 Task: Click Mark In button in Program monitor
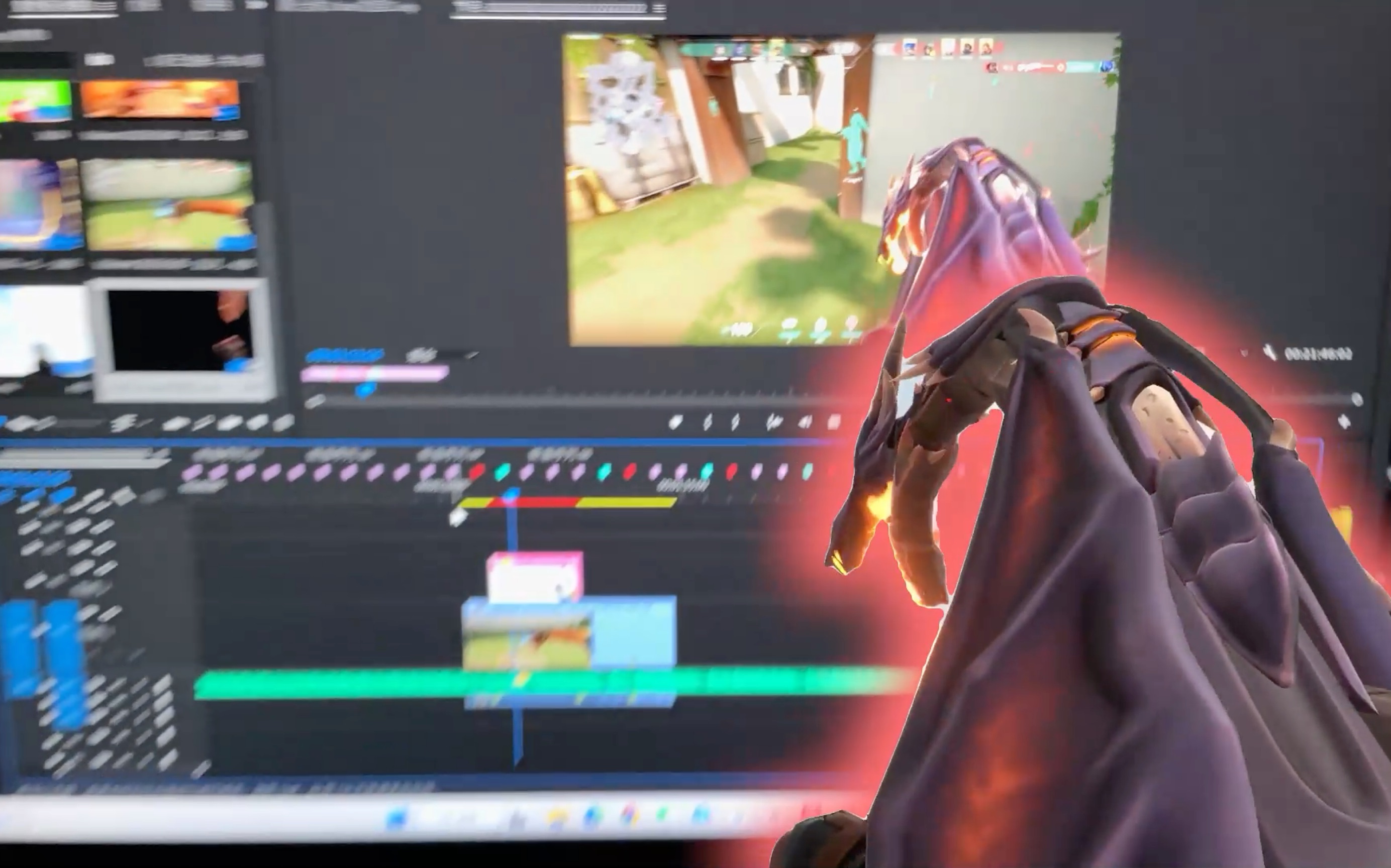(708, 423)
